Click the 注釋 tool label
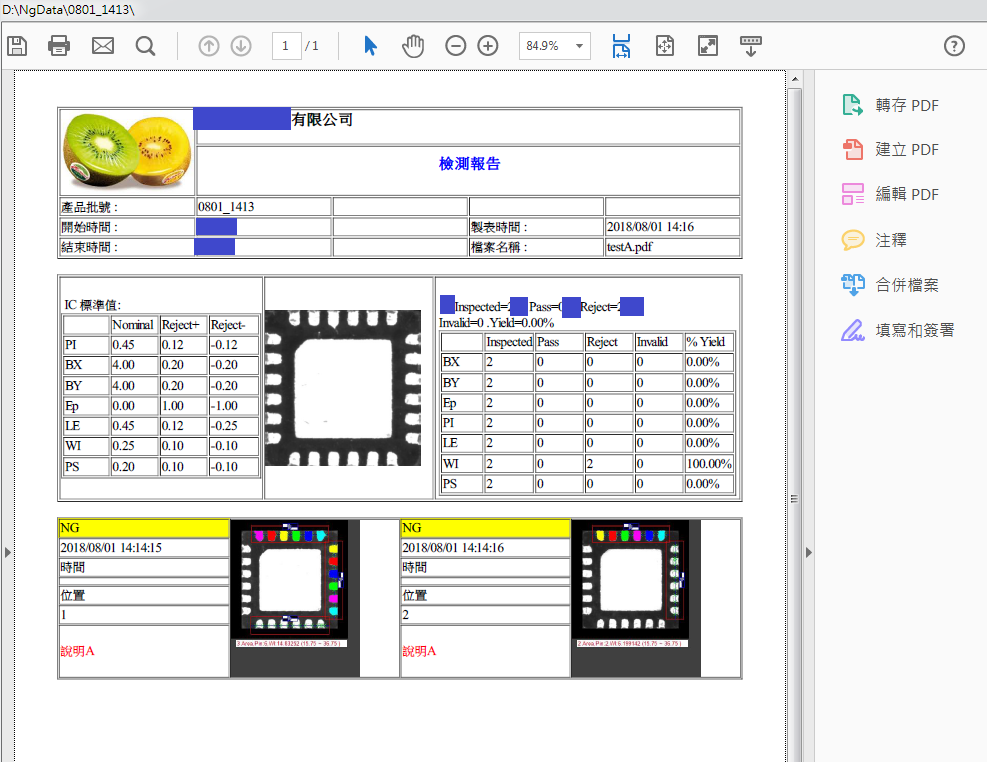This screenshot has height=762, width=987. click(891, 240)
